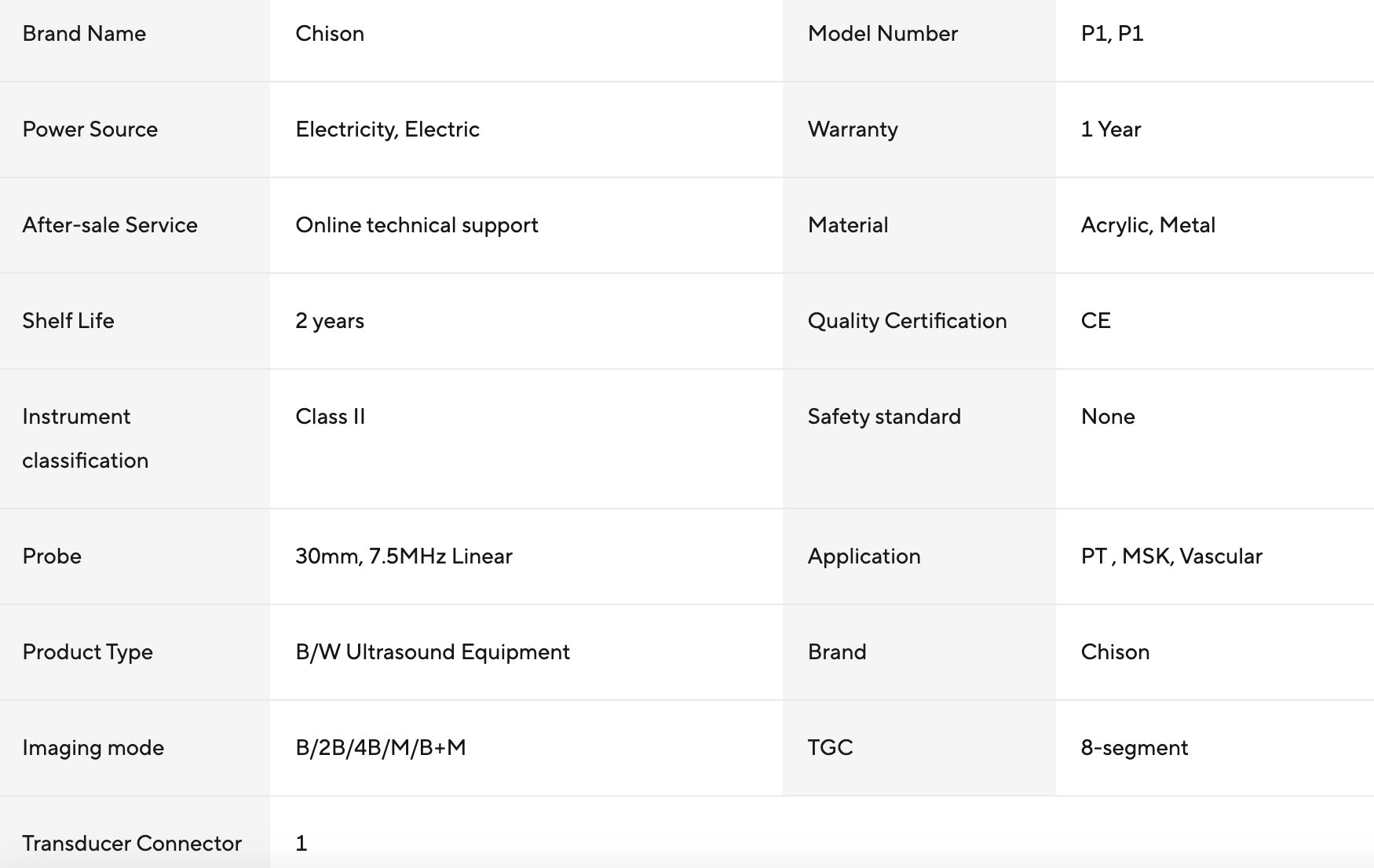Click the "Instrument classification" label cell
The height and width of the screenshot is (868, 1374).
pyautogui.click(x=85, y=438)
